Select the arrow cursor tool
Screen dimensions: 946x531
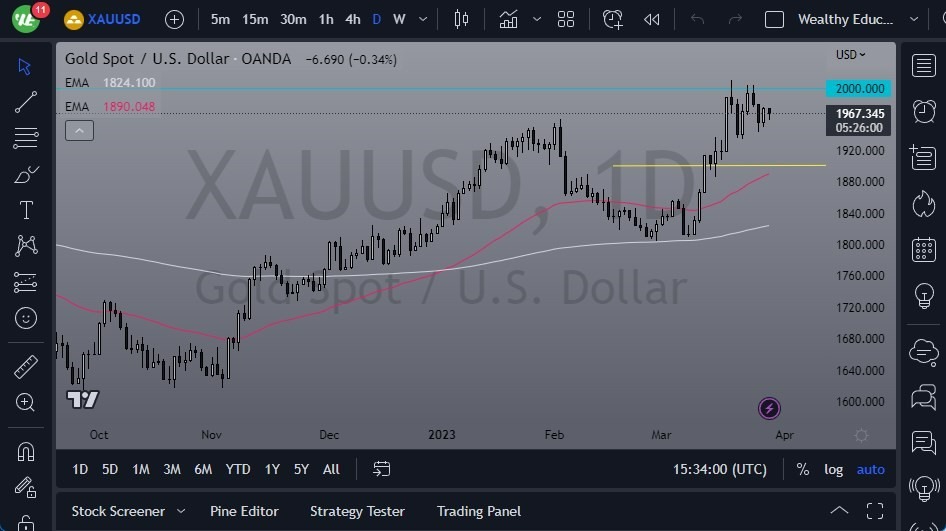pos(25,66)
